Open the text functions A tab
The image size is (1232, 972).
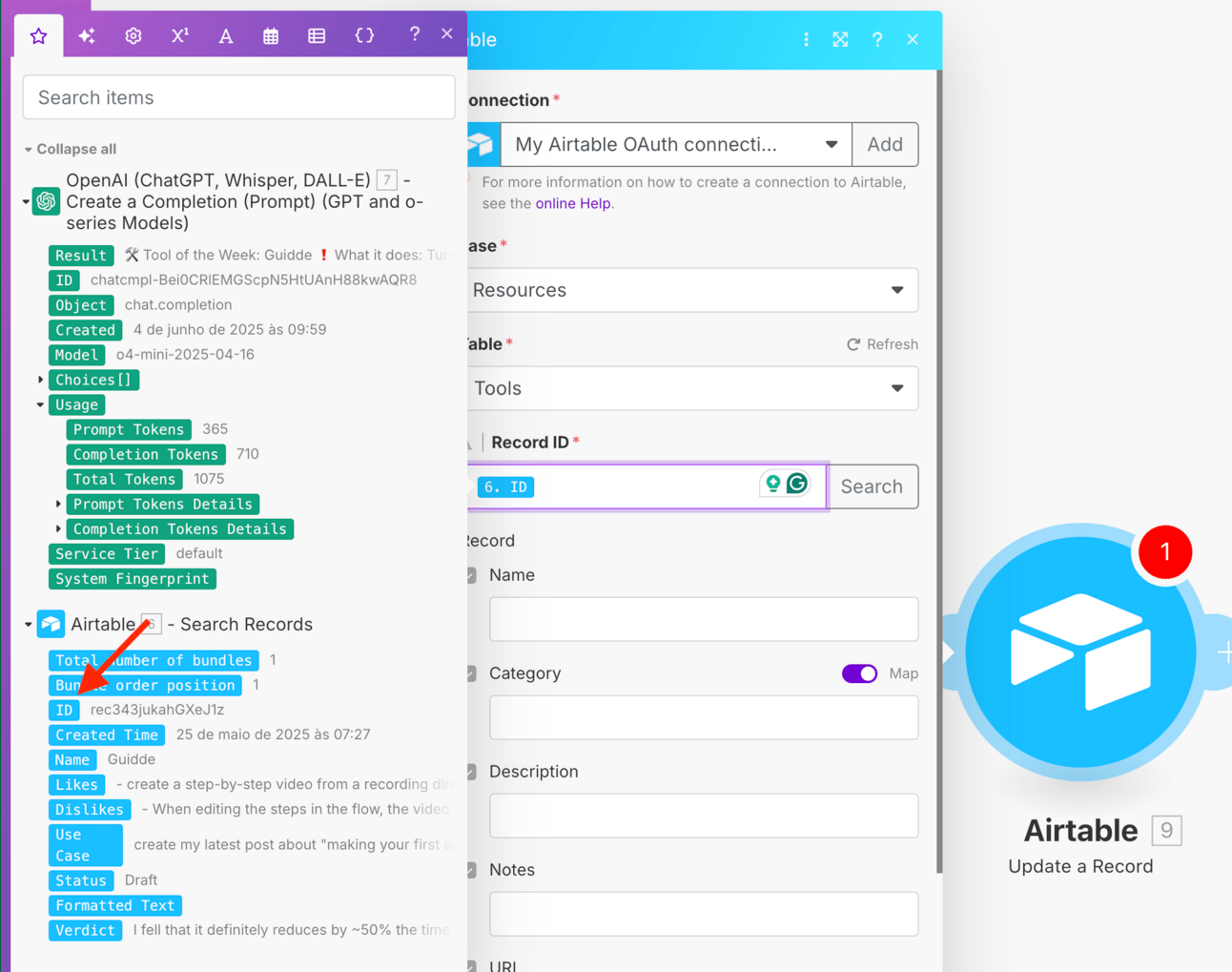tap(226, 36)
